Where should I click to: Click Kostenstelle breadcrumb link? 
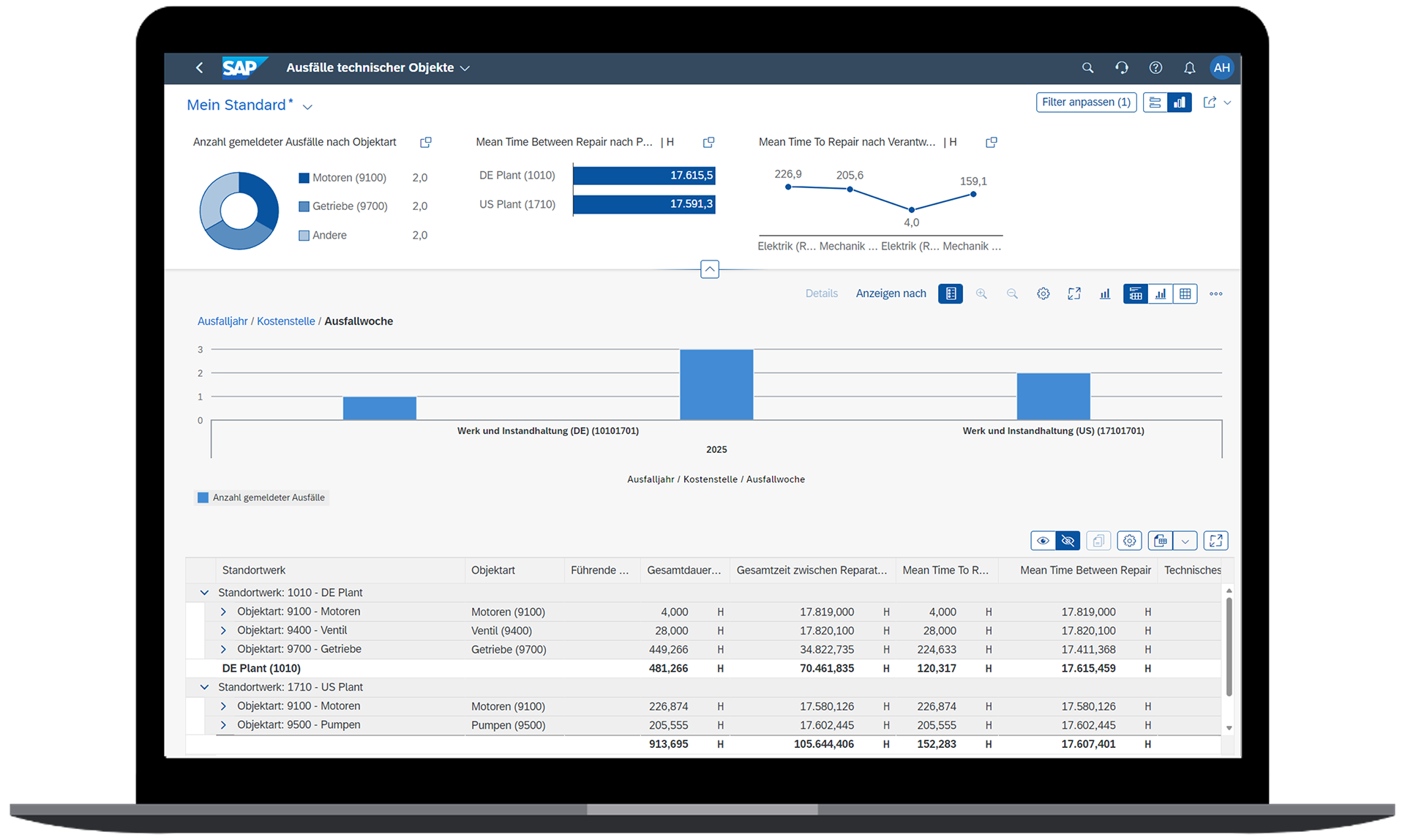[x=285, y=322]
